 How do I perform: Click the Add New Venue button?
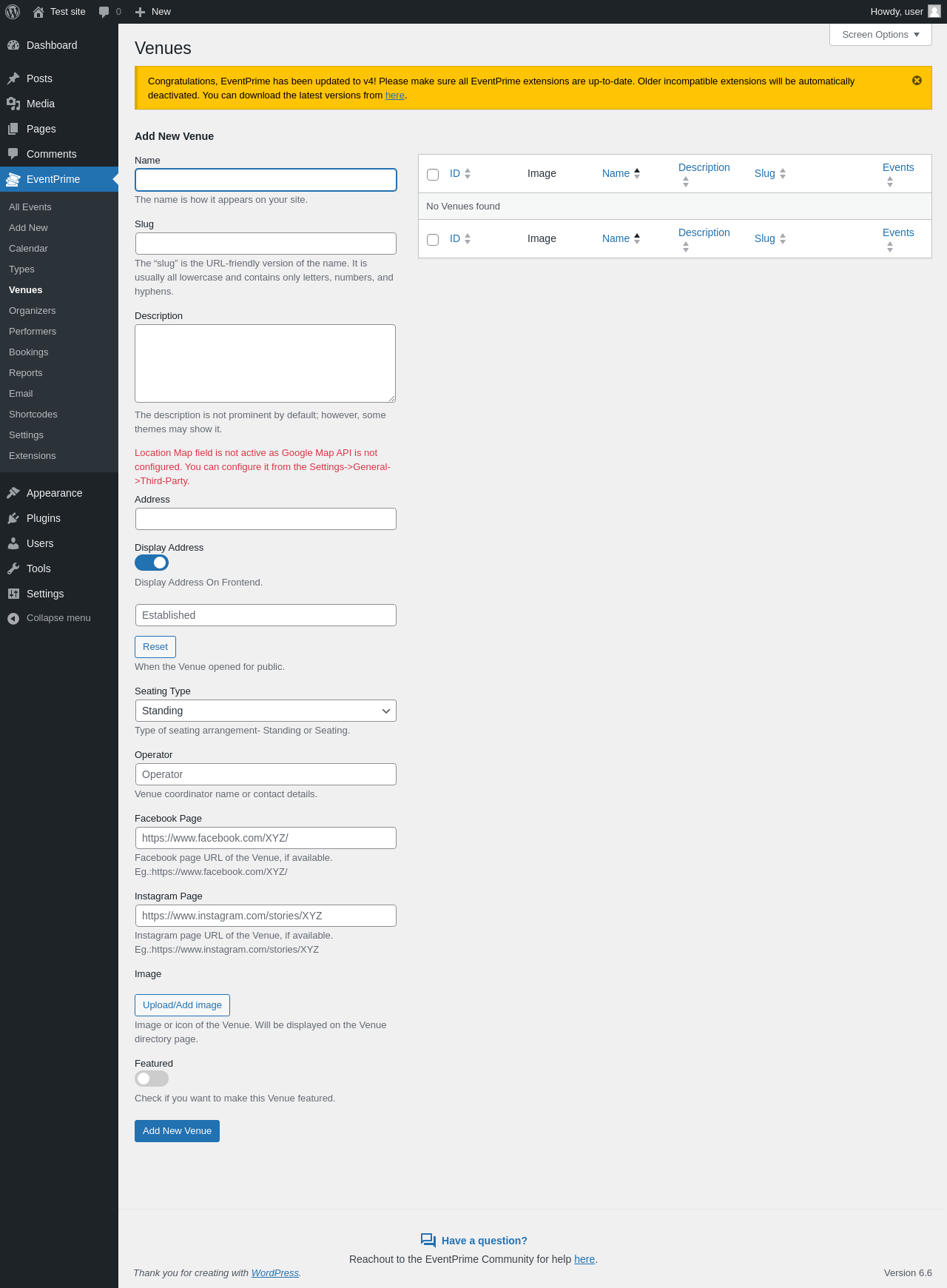point(177,1131)
